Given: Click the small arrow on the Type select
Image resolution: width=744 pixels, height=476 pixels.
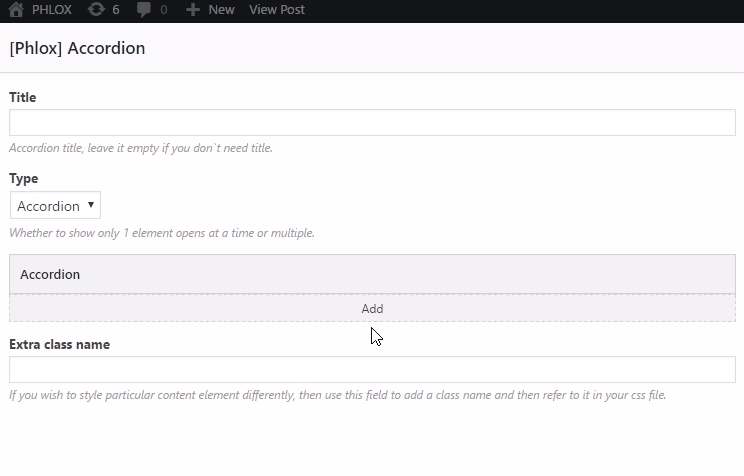Looking at the screenshot, I should pyautogui.click(x=91, y=205).
